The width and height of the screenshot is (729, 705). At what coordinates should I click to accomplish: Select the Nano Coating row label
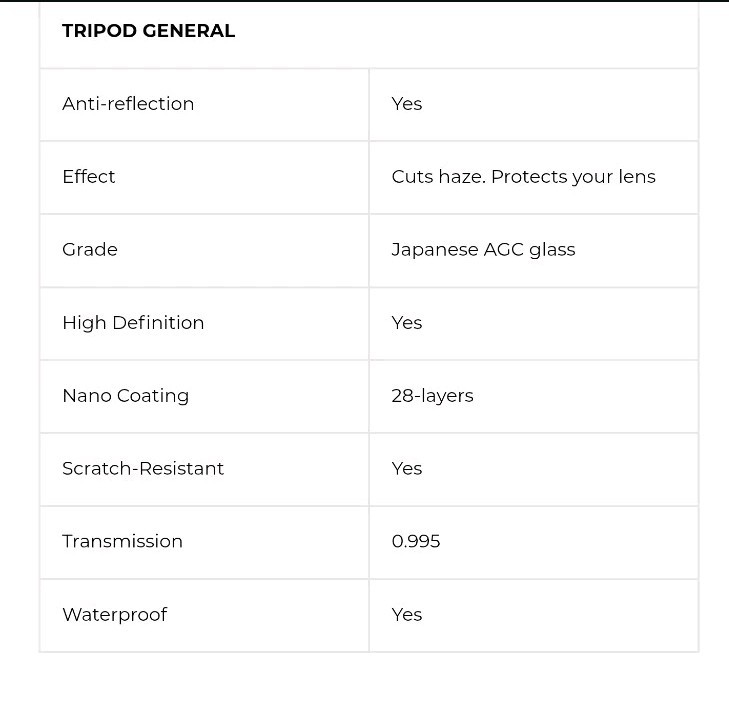coord(125,396)
